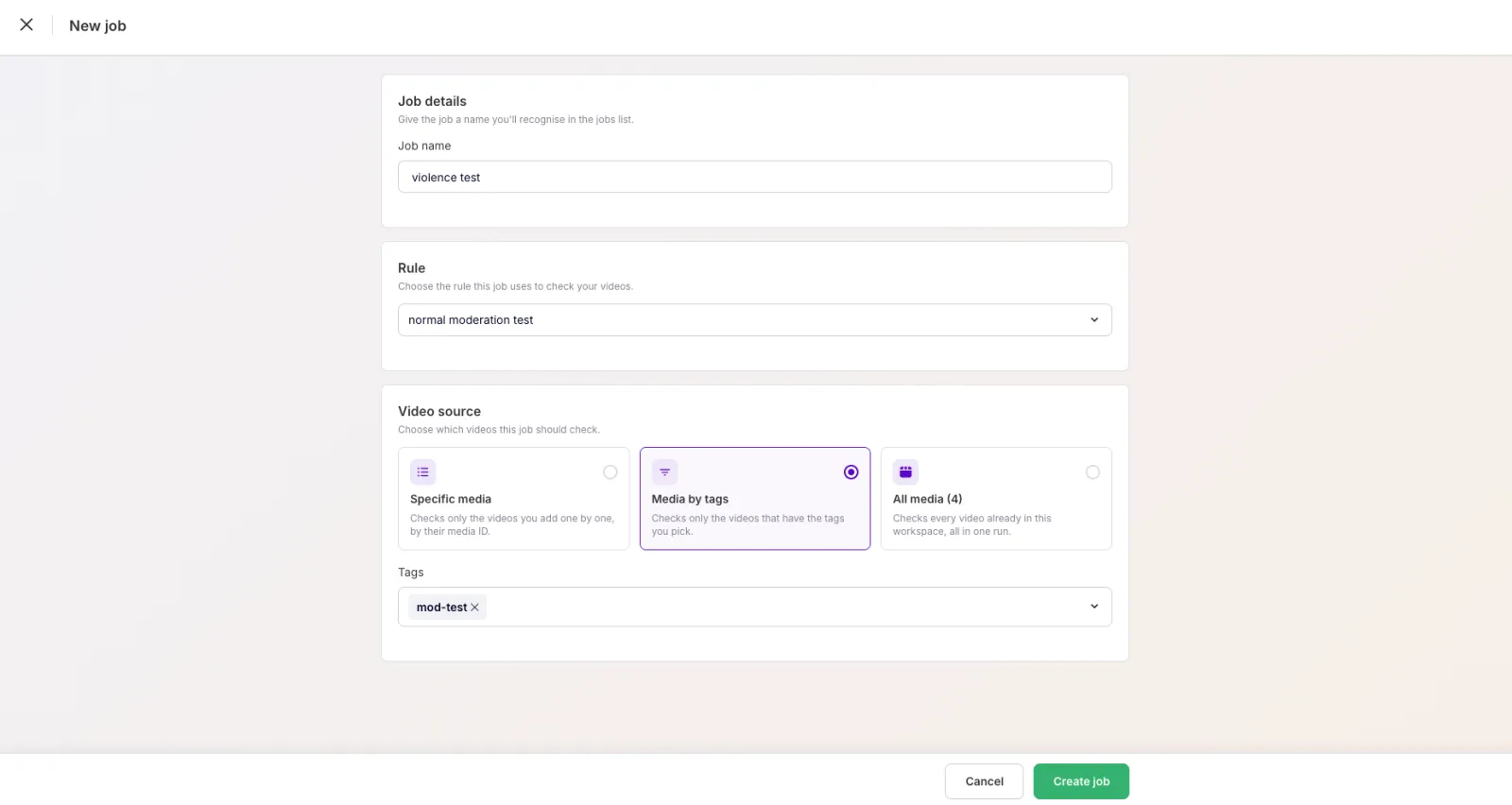Remove the mod-test tag chip
Screen dimensions: 1512x805
pyautogui.click(x=475, y=608)
